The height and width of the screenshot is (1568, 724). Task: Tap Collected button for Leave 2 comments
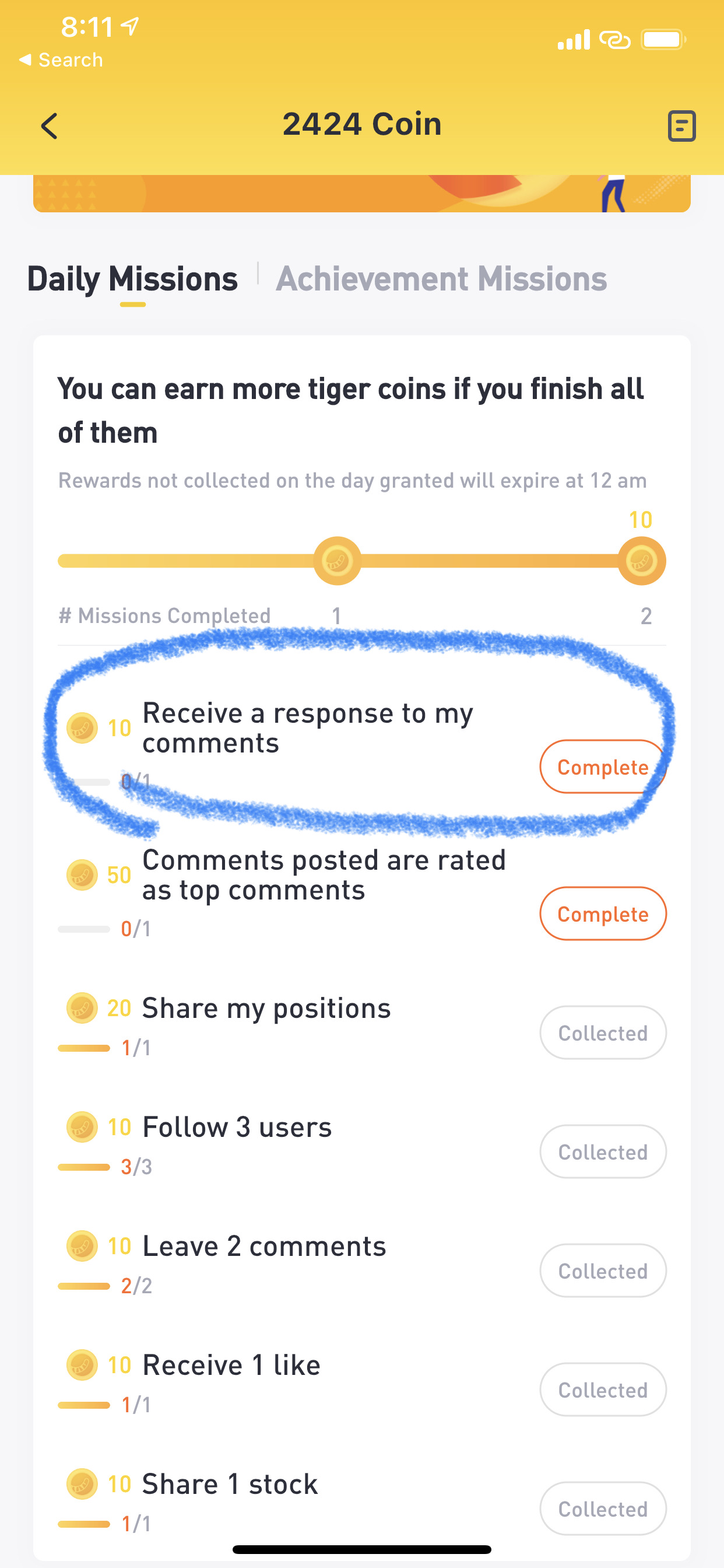coord(603,1270)
